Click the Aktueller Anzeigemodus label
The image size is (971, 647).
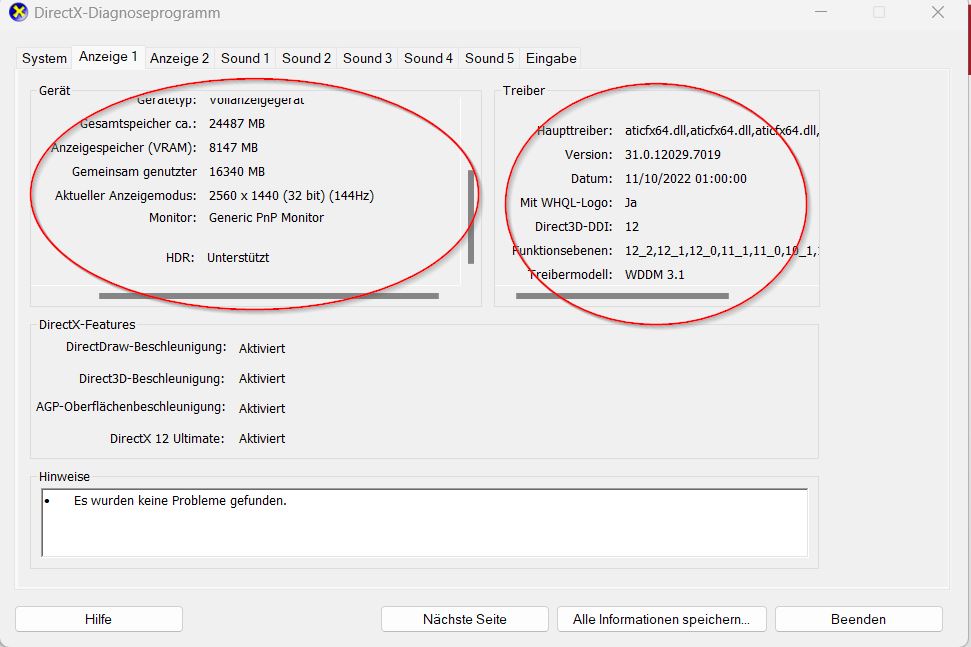[126, 196]
